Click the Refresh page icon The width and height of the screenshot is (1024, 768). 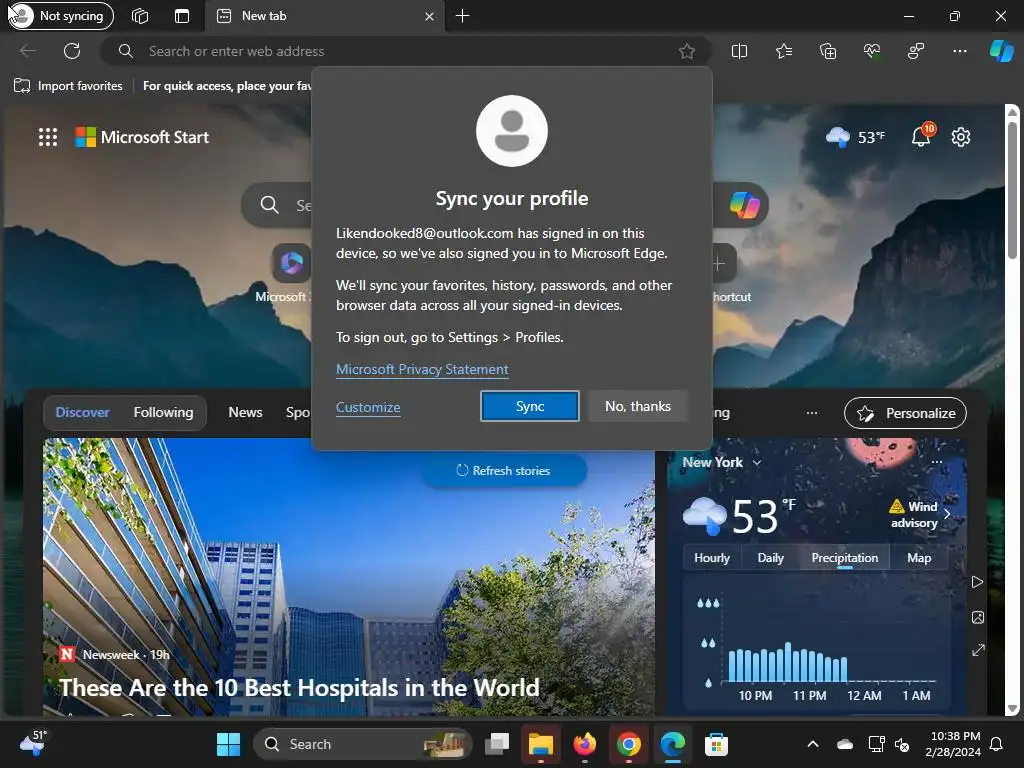[x=72, y=51]
